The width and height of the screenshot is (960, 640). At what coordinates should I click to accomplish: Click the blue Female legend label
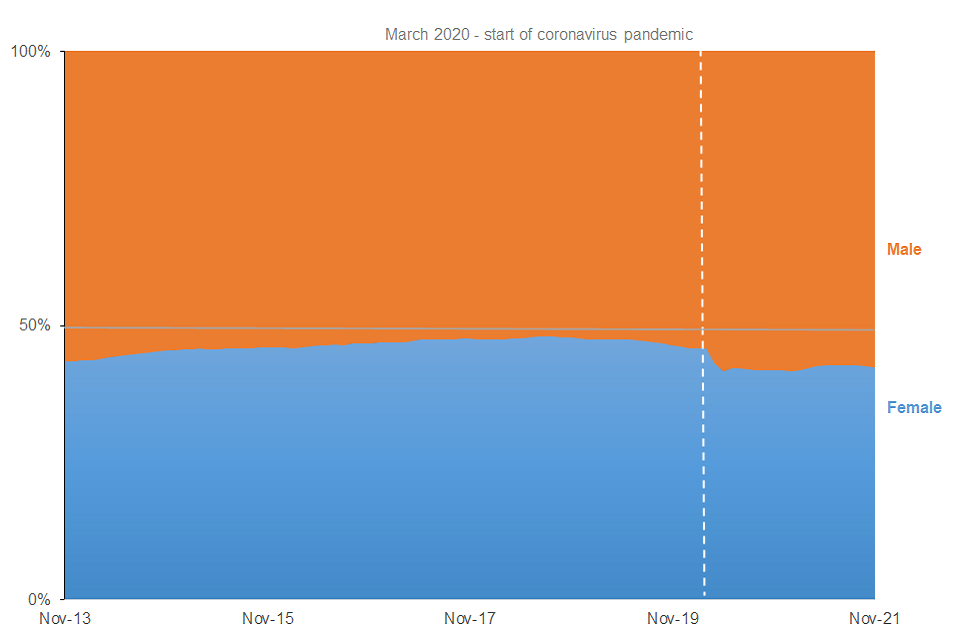point(914,408)
